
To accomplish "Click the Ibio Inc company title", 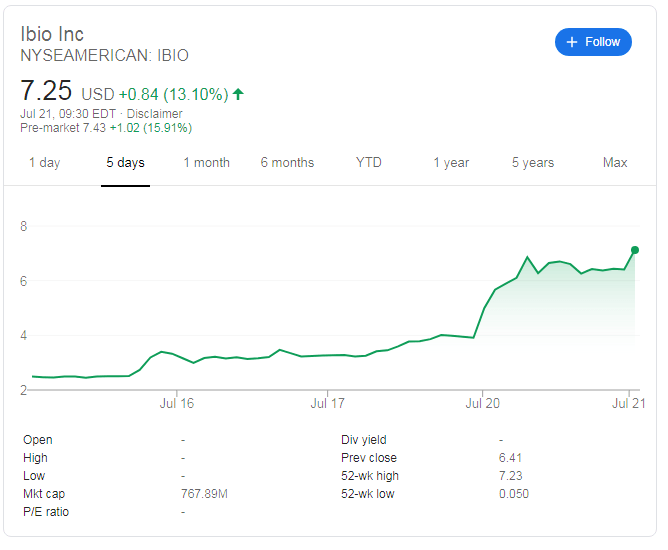I will click(x=52, y=34).
